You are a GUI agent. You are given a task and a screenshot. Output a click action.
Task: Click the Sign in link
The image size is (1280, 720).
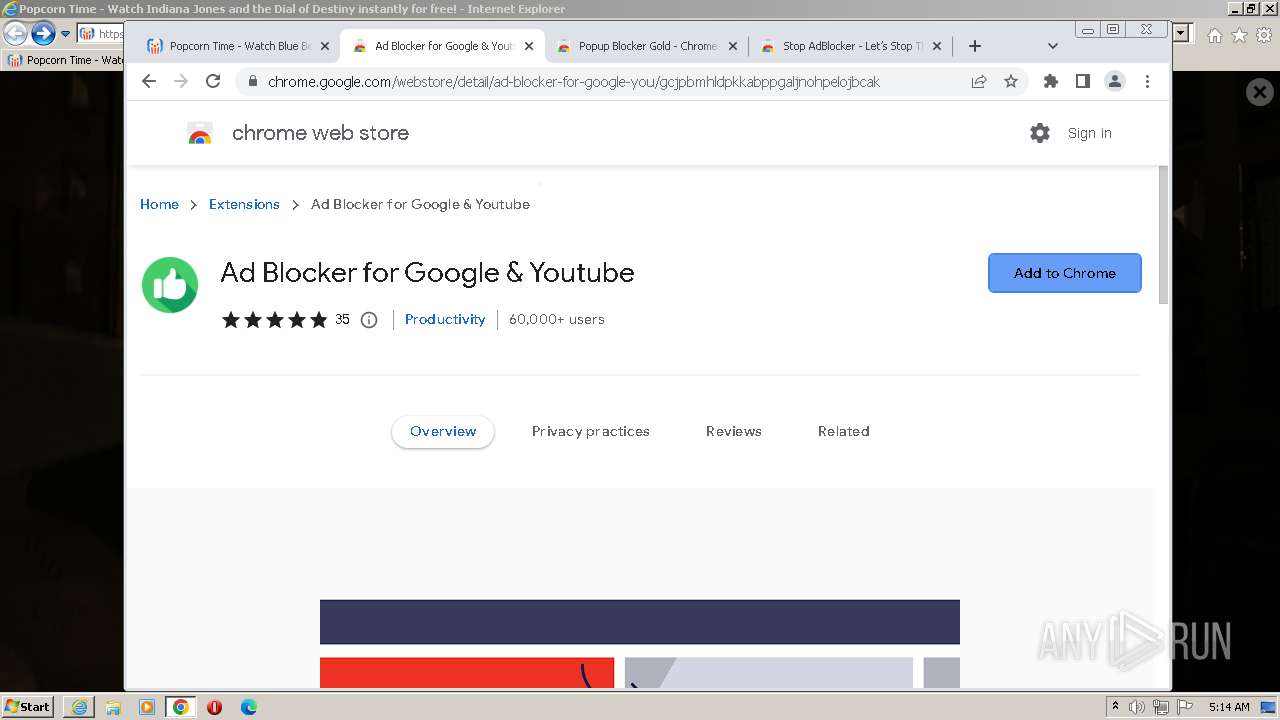[x=1089, y=133]
